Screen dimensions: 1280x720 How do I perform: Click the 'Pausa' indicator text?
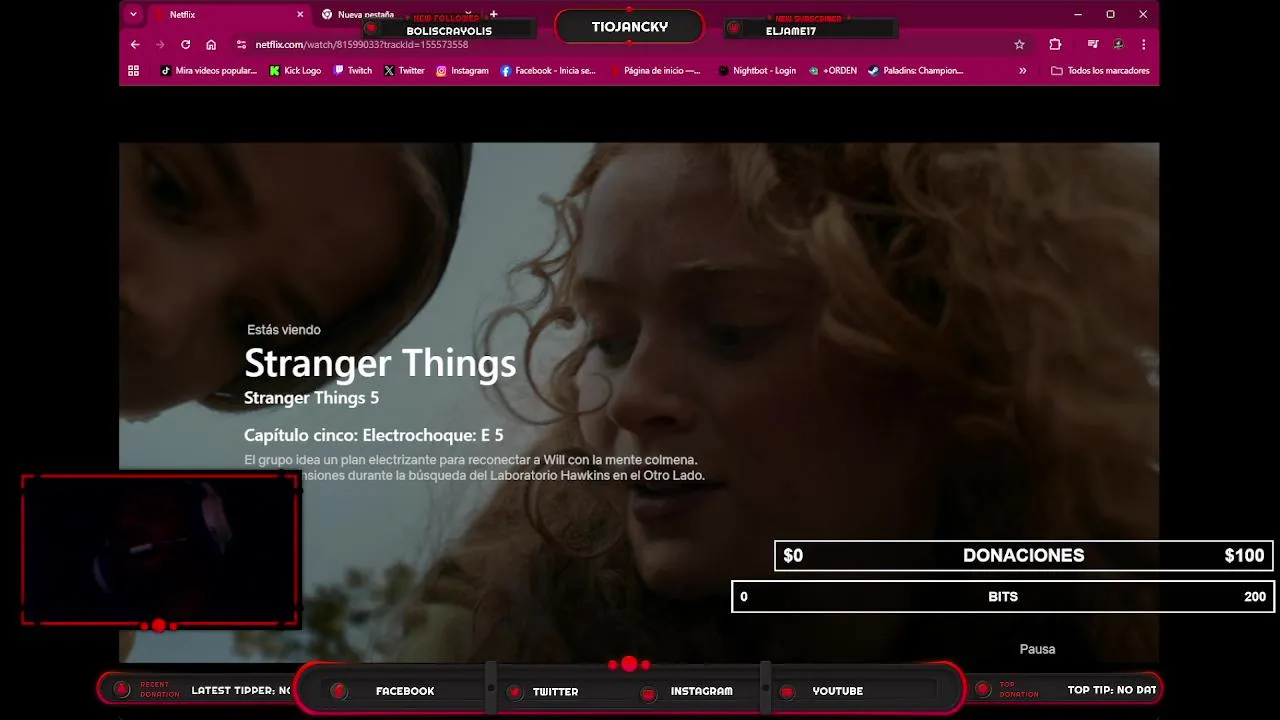[x=1037, y=649]
